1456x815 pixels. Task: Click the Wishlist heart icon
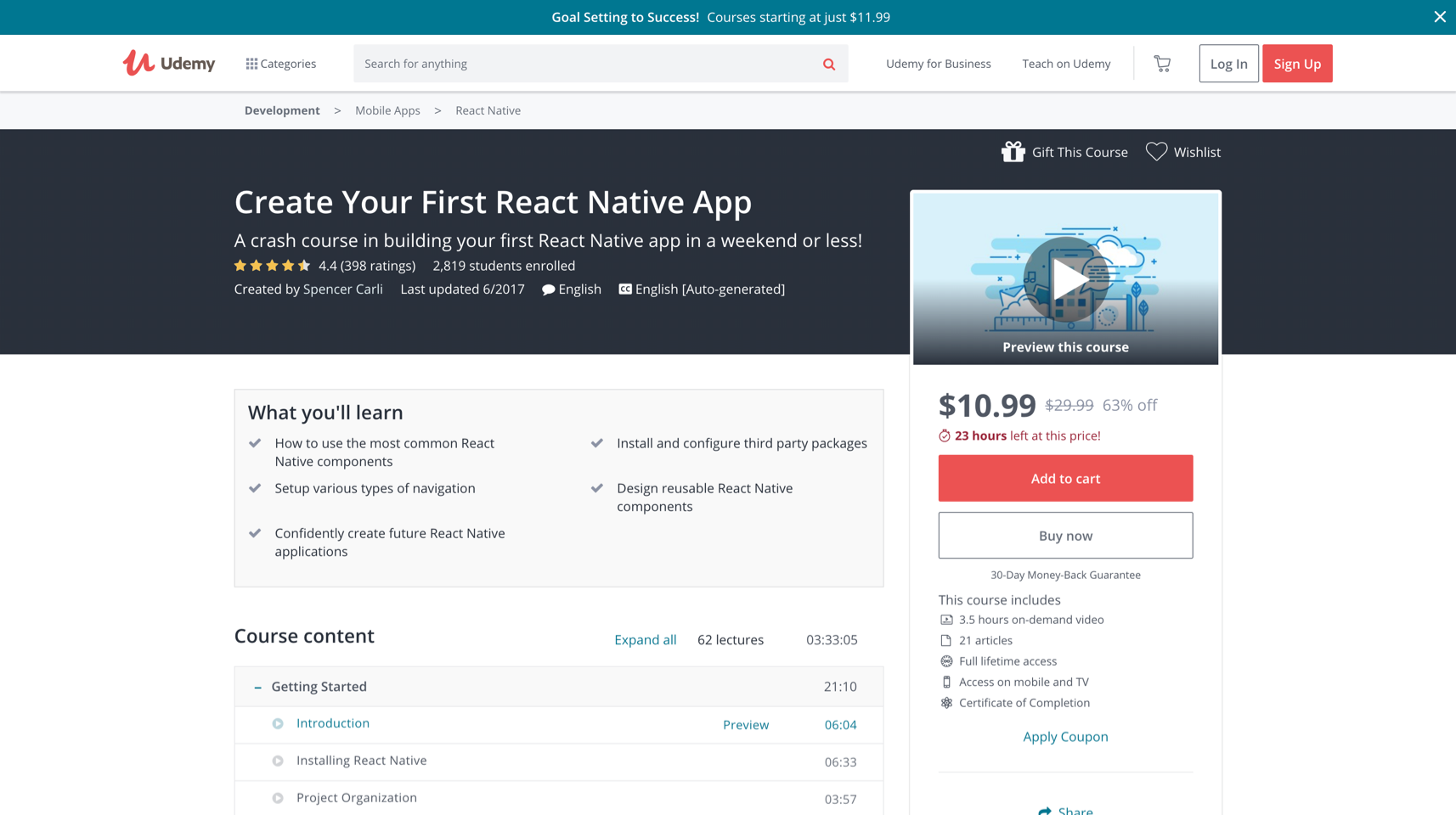[1156, 151]
